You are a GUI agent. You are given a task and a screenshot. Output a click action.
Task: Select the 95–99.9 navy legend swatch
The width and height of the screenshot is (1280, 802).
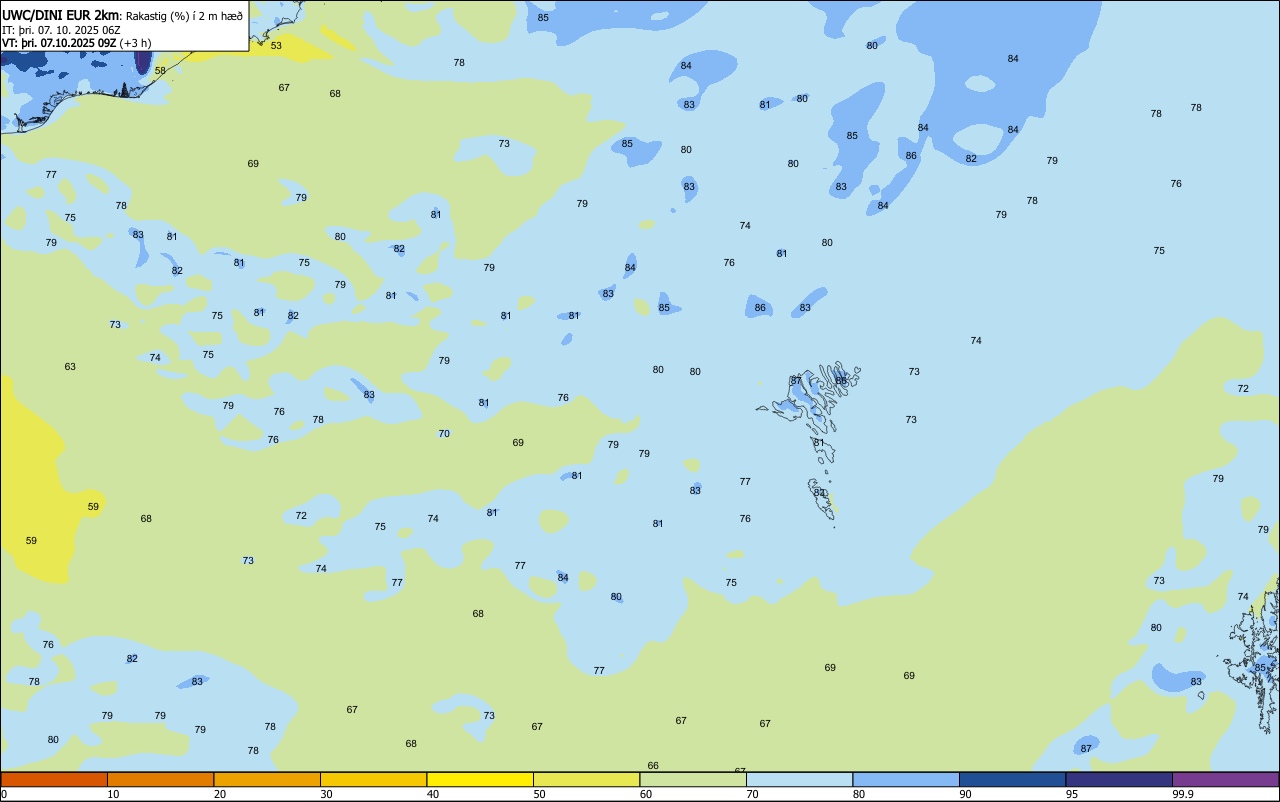click(1119, 779)
